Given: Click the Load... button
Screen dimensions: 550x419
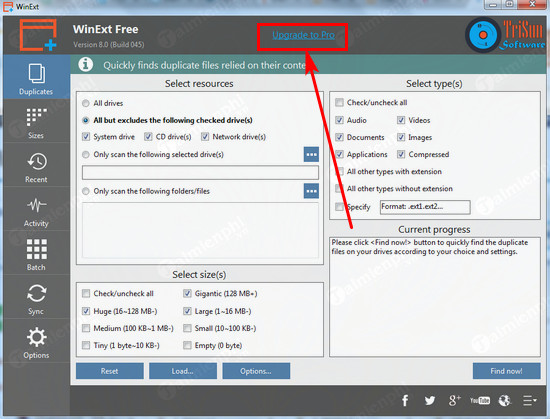Looking at the screenshot, I should (x=183, y=371).
